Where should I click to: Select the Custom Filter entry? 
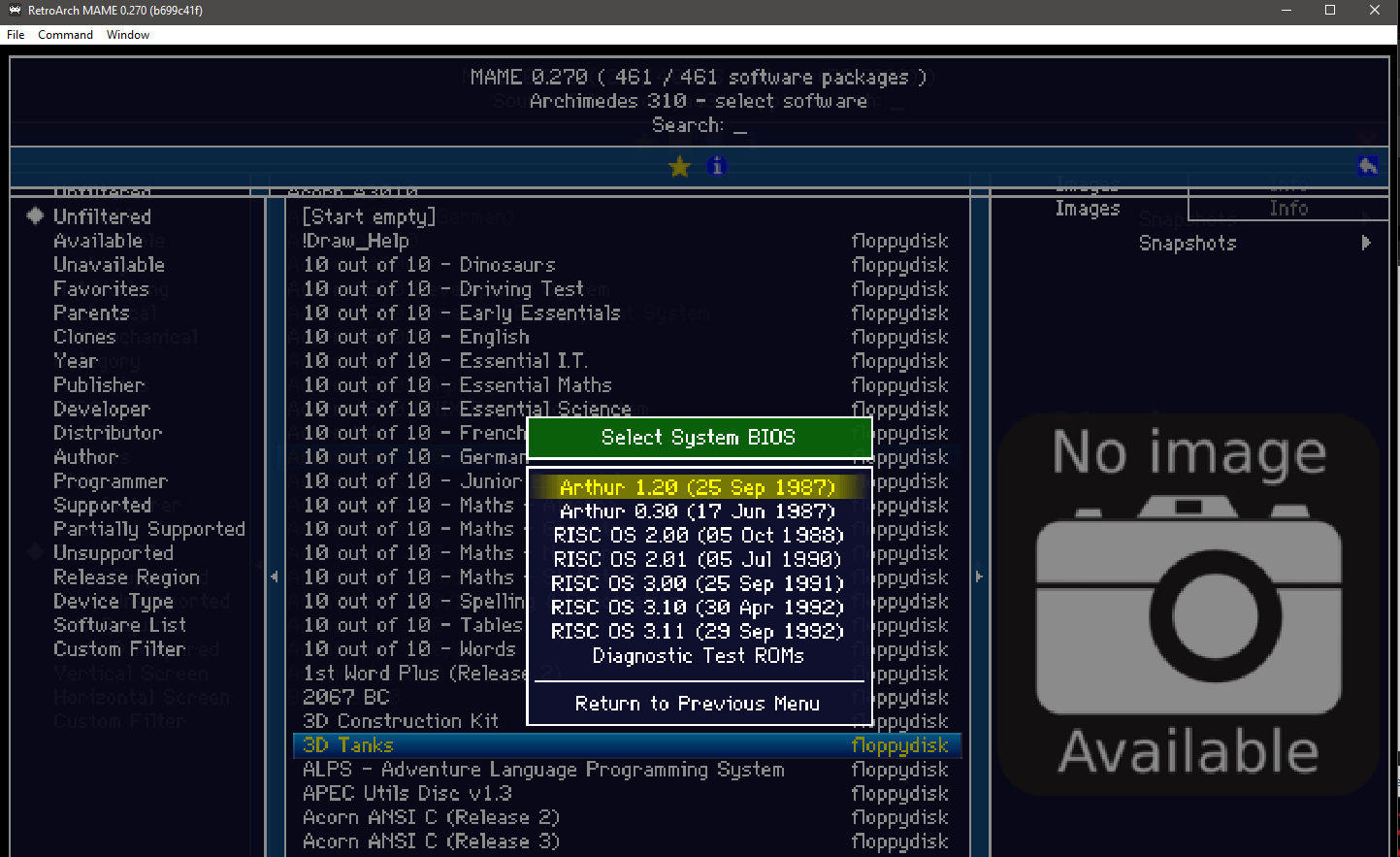(119, 649)
